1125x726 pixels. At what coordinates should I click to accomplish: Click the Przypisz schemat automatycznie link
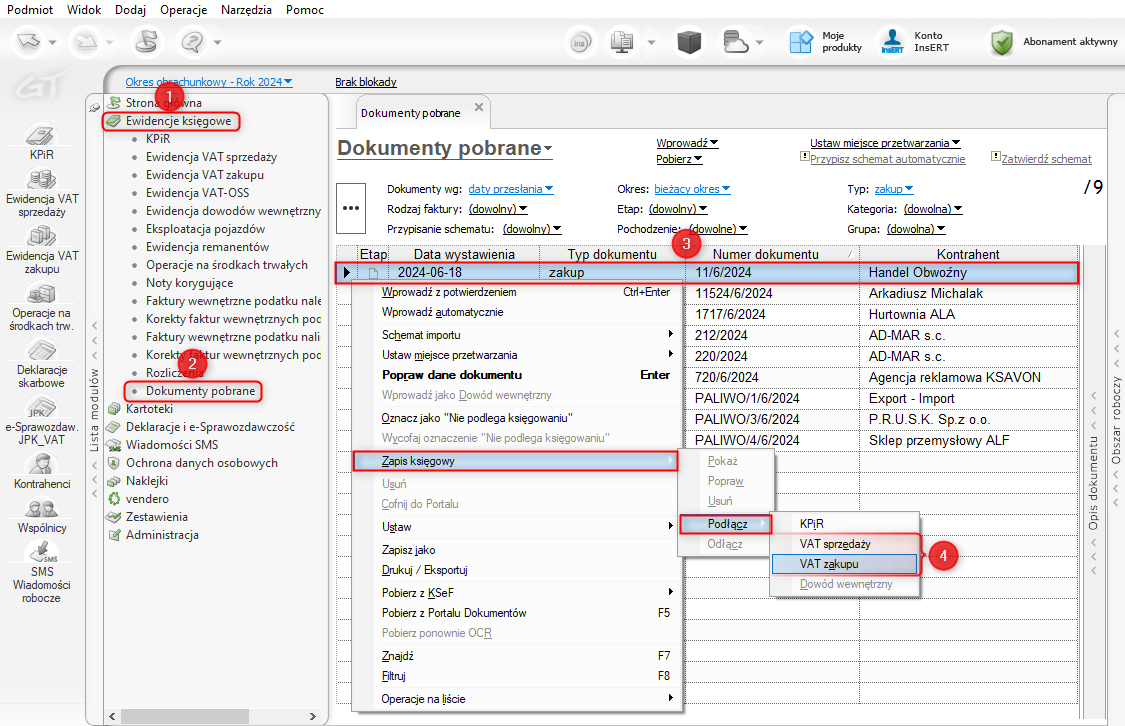[x=887, y=159]
